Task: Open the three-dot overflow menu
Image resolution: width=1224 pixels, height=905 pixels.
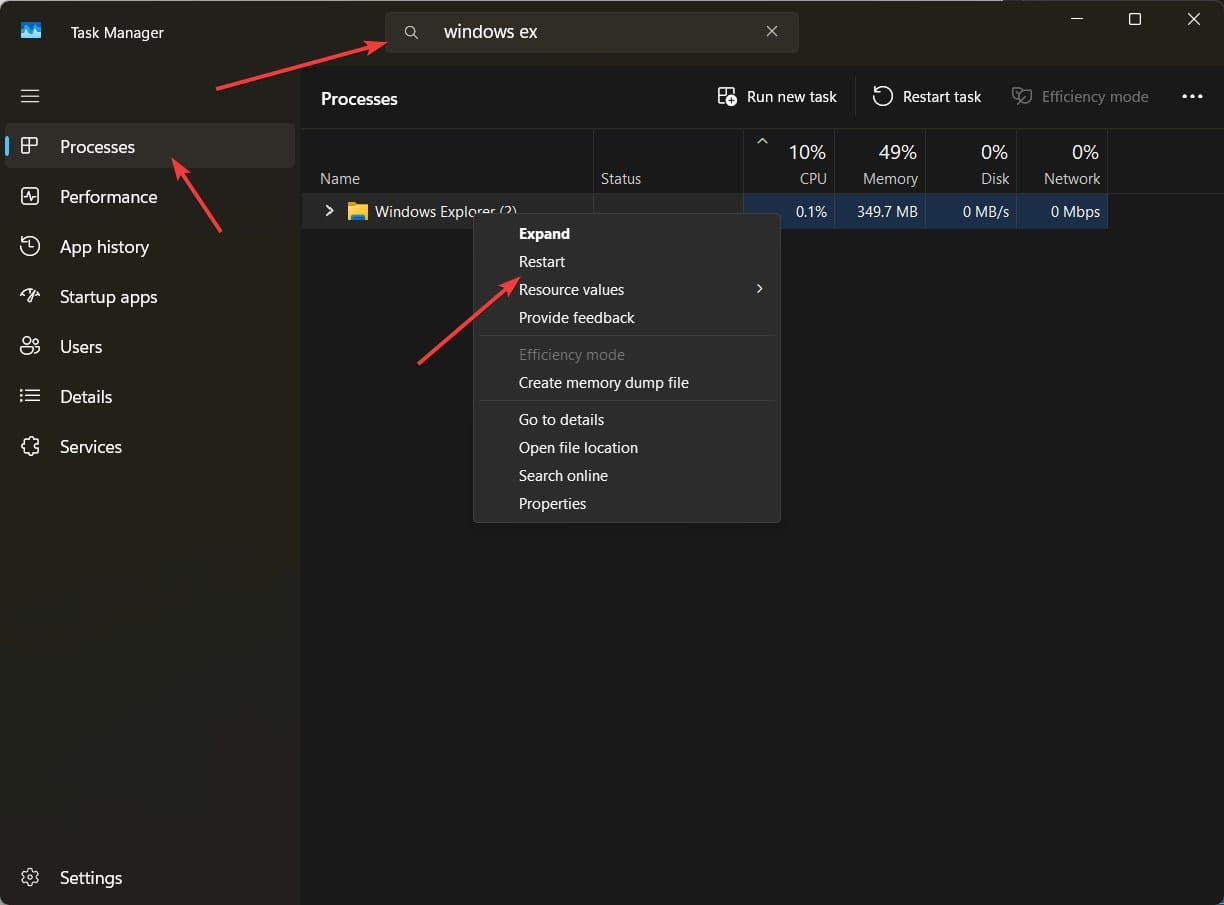Action: click(x=1192, y=96)
